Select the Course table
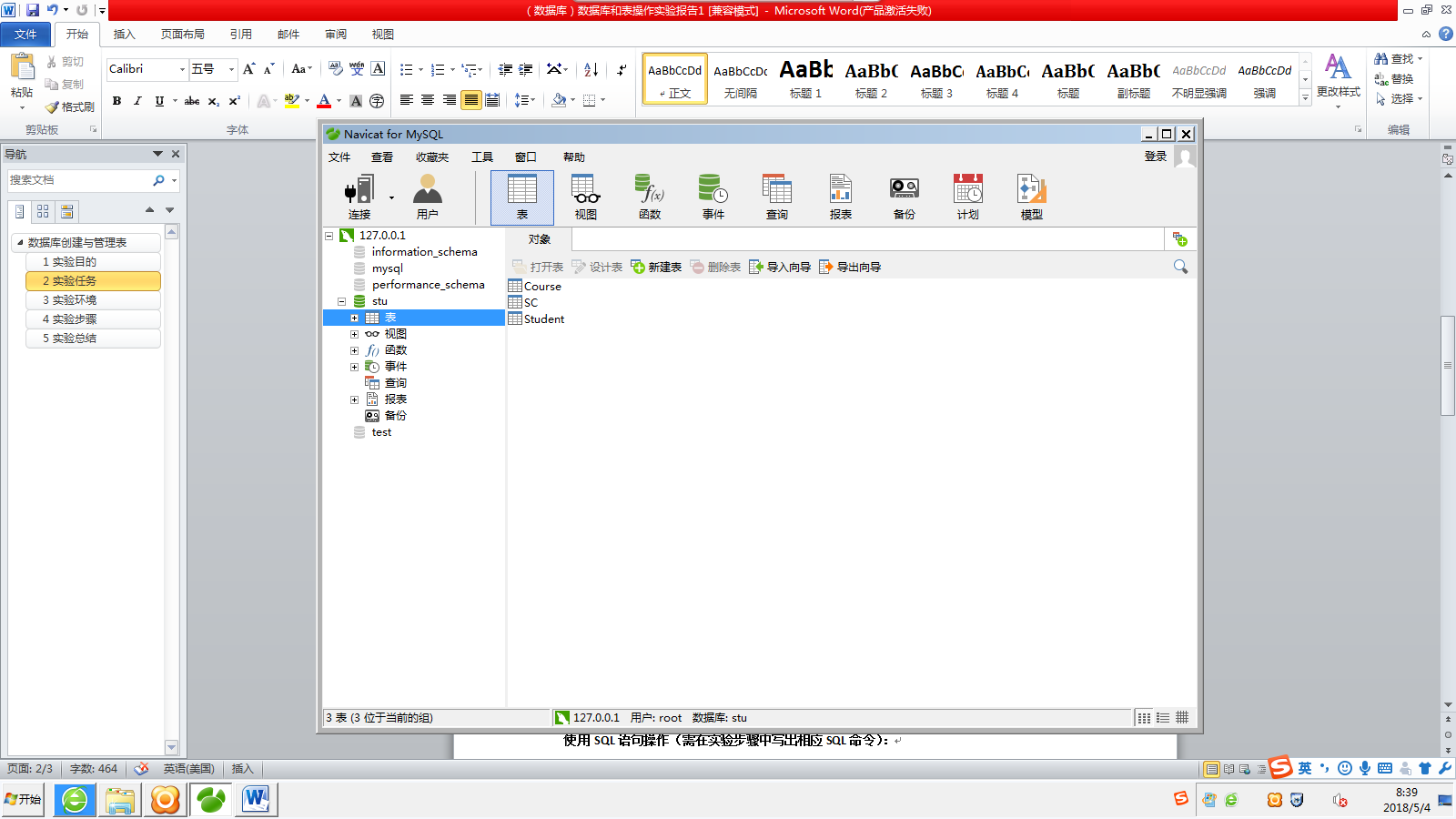 pyautogui.click(x=535, y=286)
